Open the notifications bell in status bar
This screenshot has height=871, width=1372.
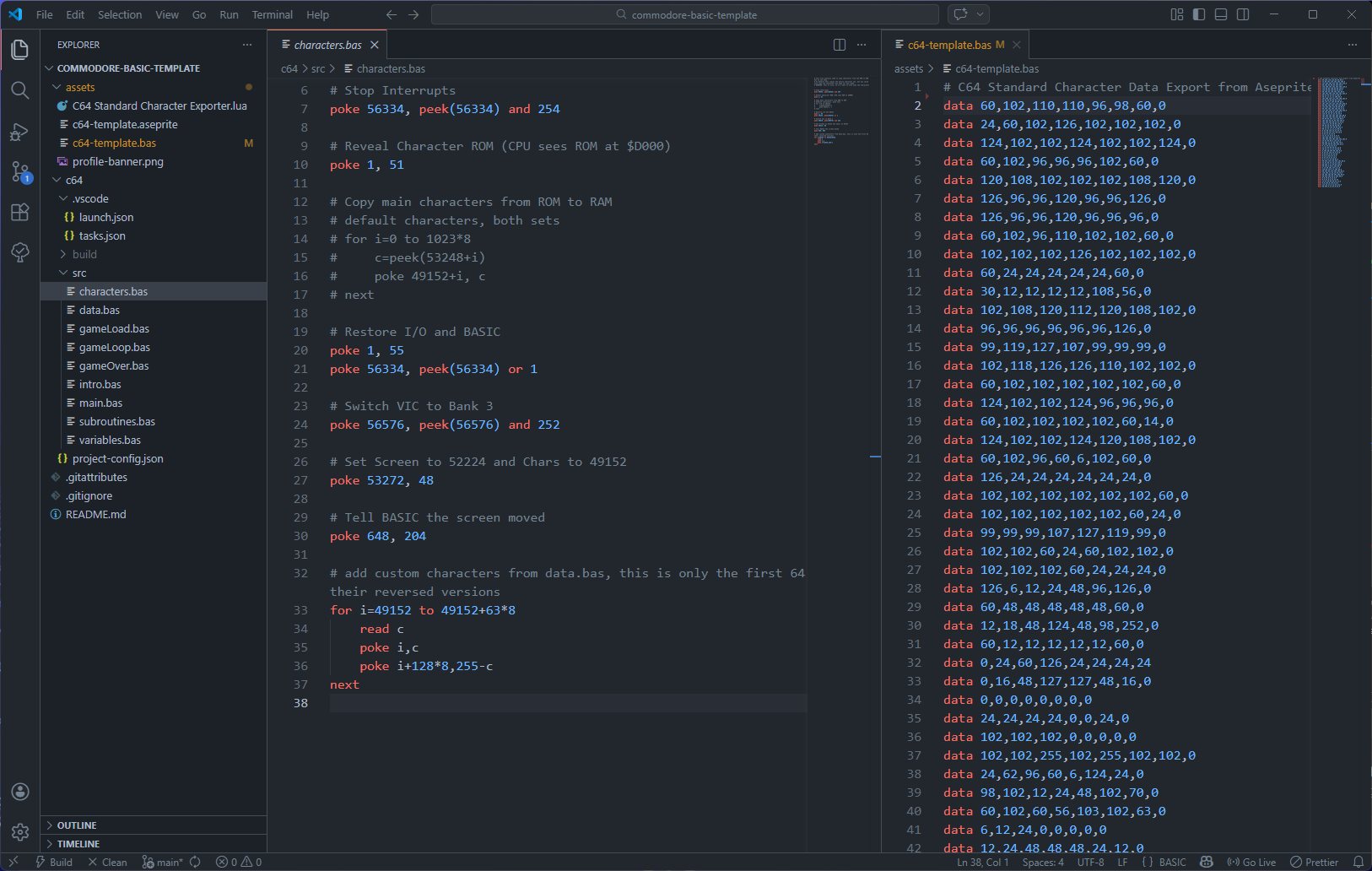1358,862
